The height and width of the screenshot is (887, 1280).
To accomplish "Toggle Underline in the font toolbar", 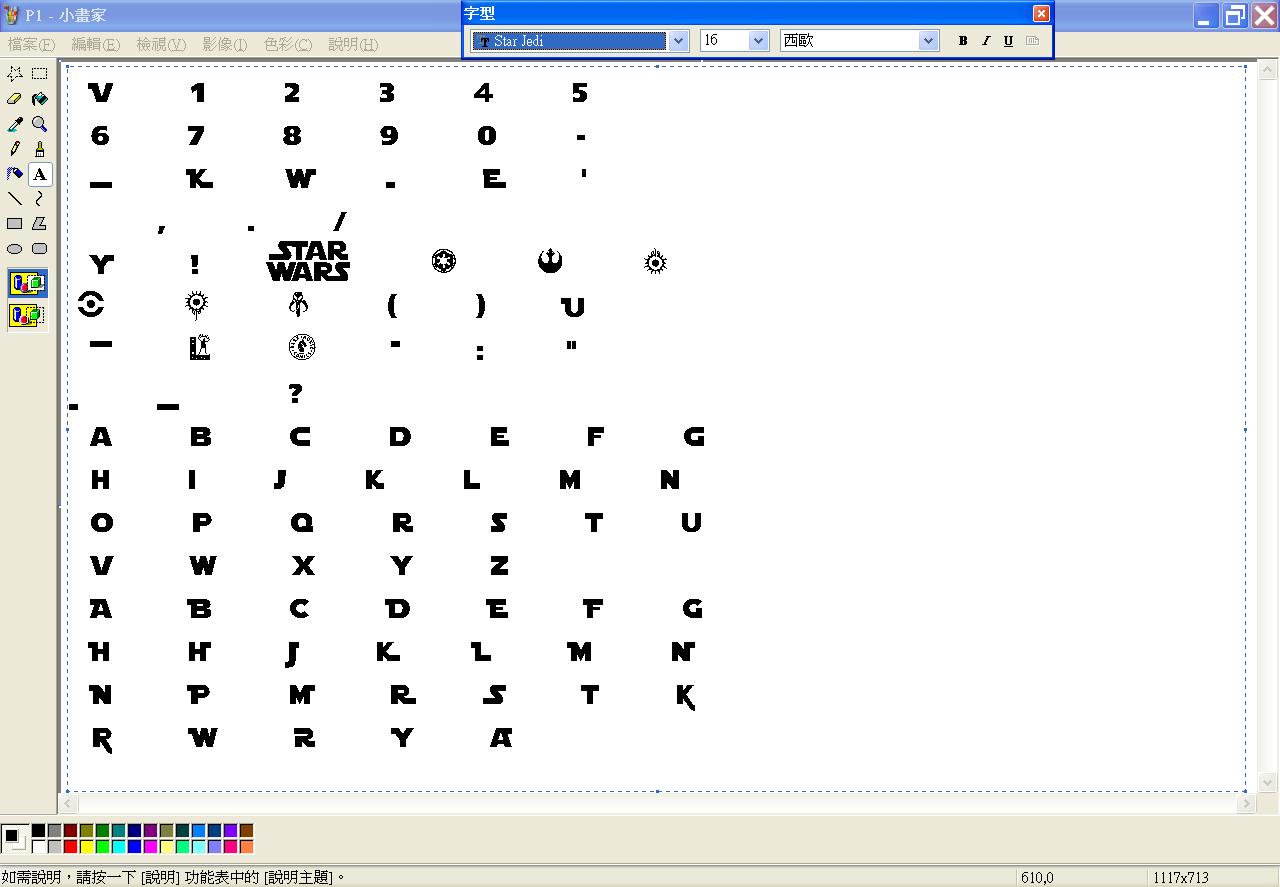I will (x=1008, y=41).
